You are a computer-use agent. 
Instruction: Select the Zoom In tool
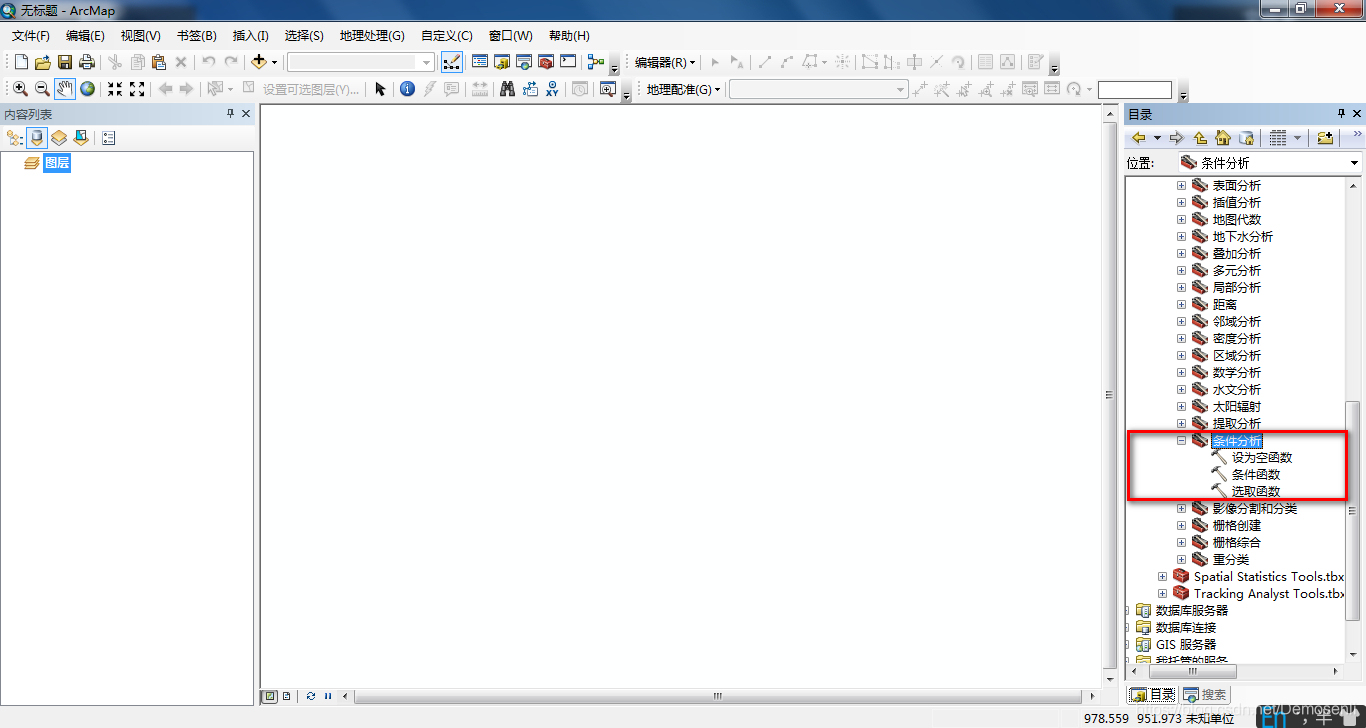point(20,89)
